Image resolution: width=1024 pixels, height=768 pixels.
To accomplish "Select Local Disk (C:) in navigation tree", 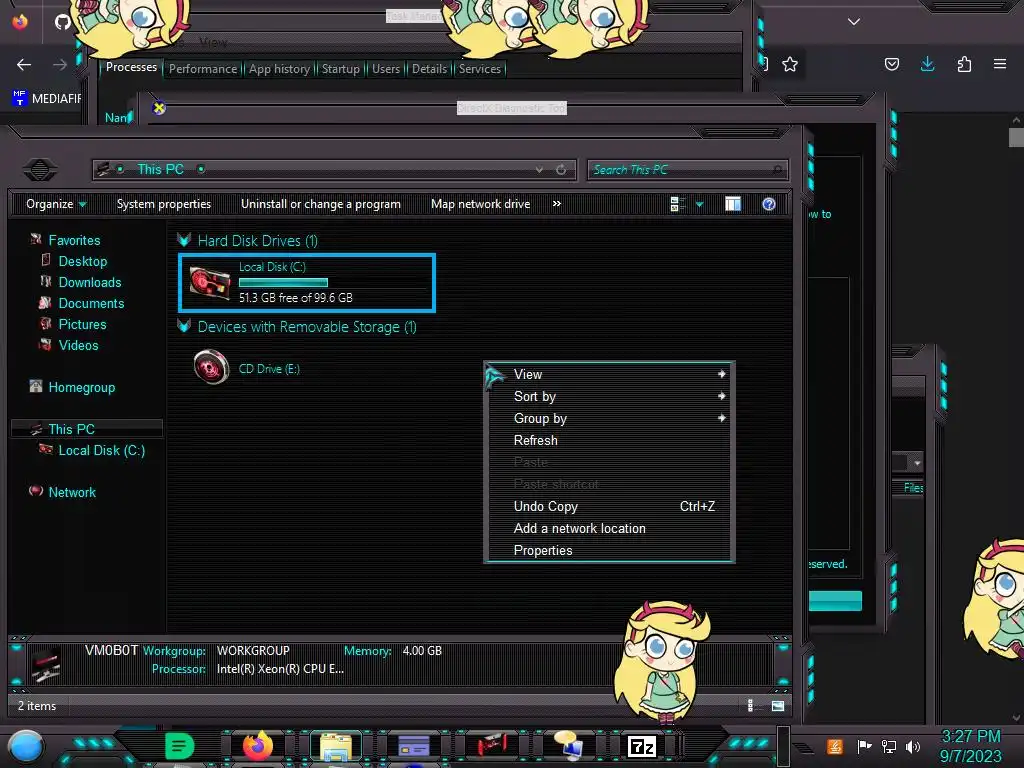I will [x=101, y=451].
